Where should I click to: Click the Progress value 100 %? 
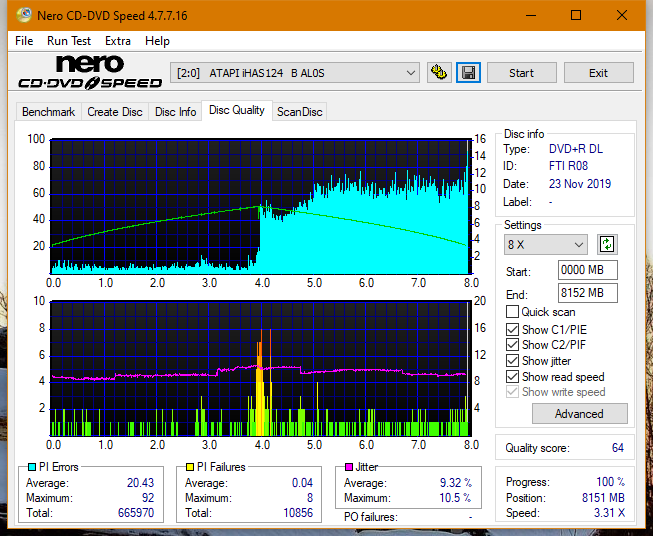610,482
